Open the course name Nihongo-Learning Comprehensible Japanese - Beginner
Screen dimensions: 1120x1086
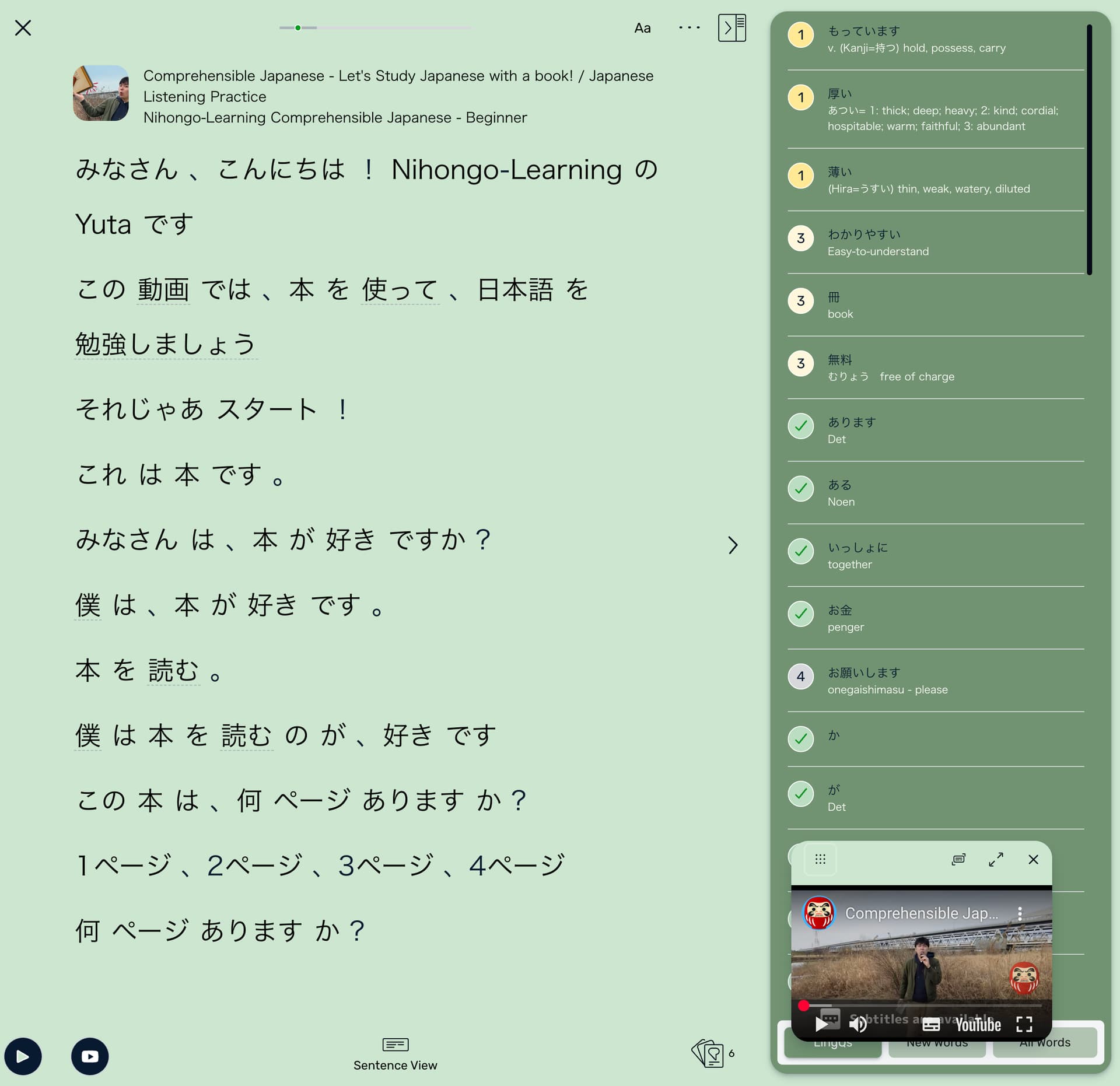335,117
